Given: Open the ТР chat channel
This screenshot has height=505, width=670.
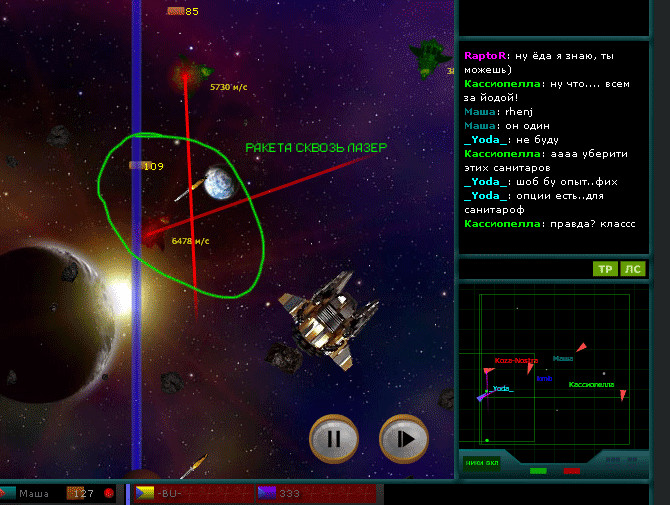Looking at the screenshot, I should (605, 269).
